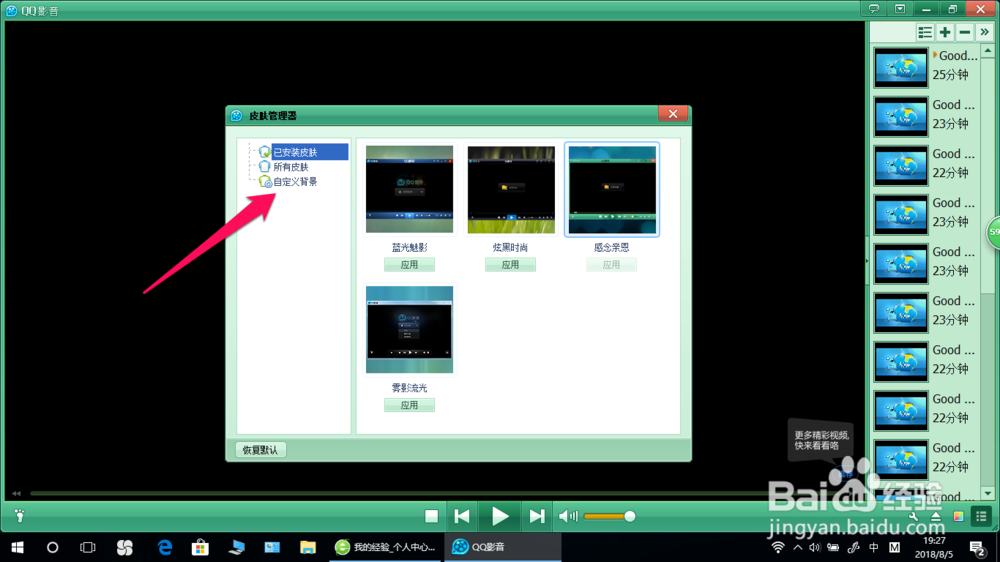Remove an item with the playlist minus button
This screenshot has height=562, width=1000.
pos(965,33)
